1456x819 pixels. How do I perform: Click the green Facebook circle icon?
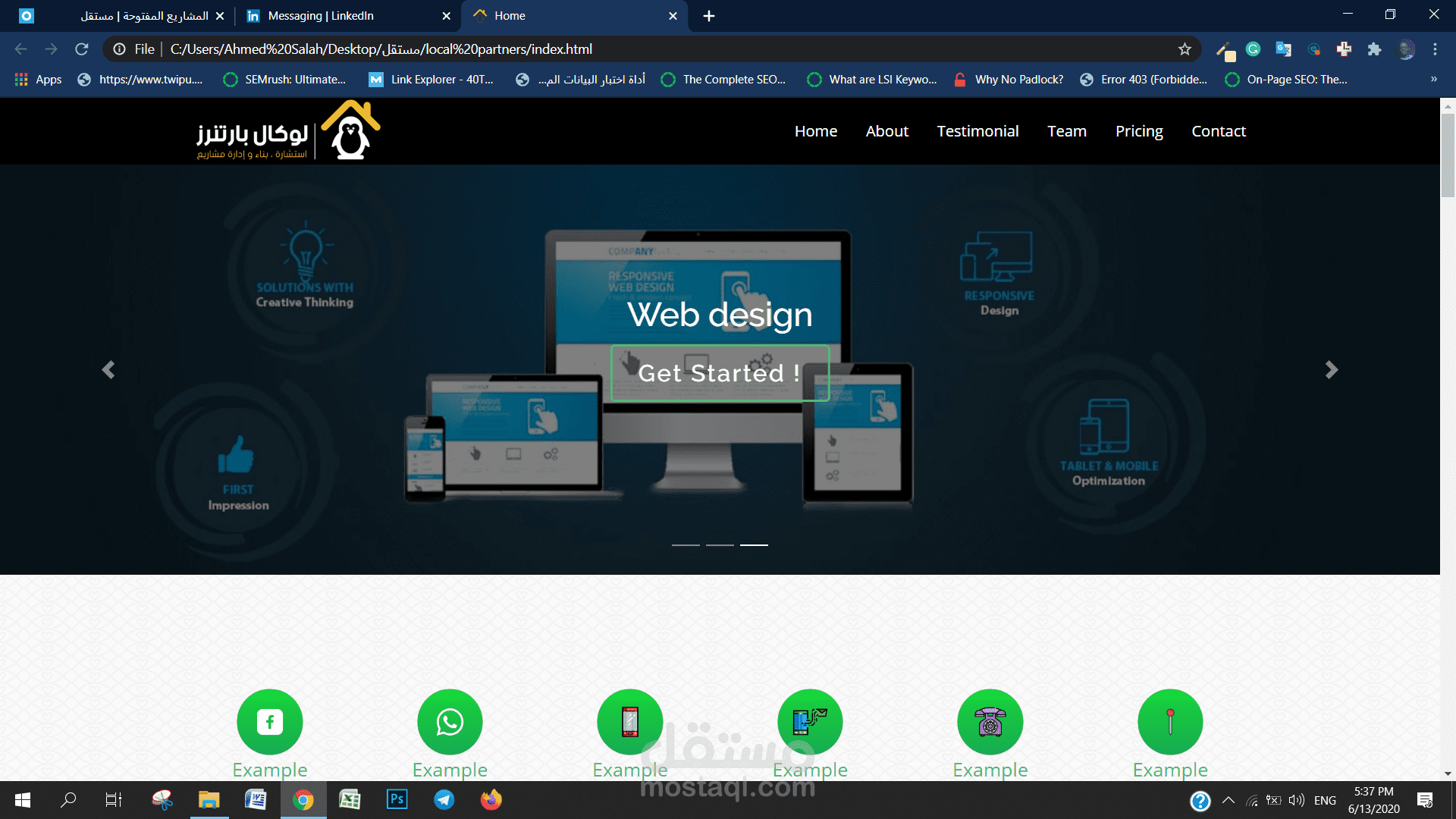click(x=269, y=721)
